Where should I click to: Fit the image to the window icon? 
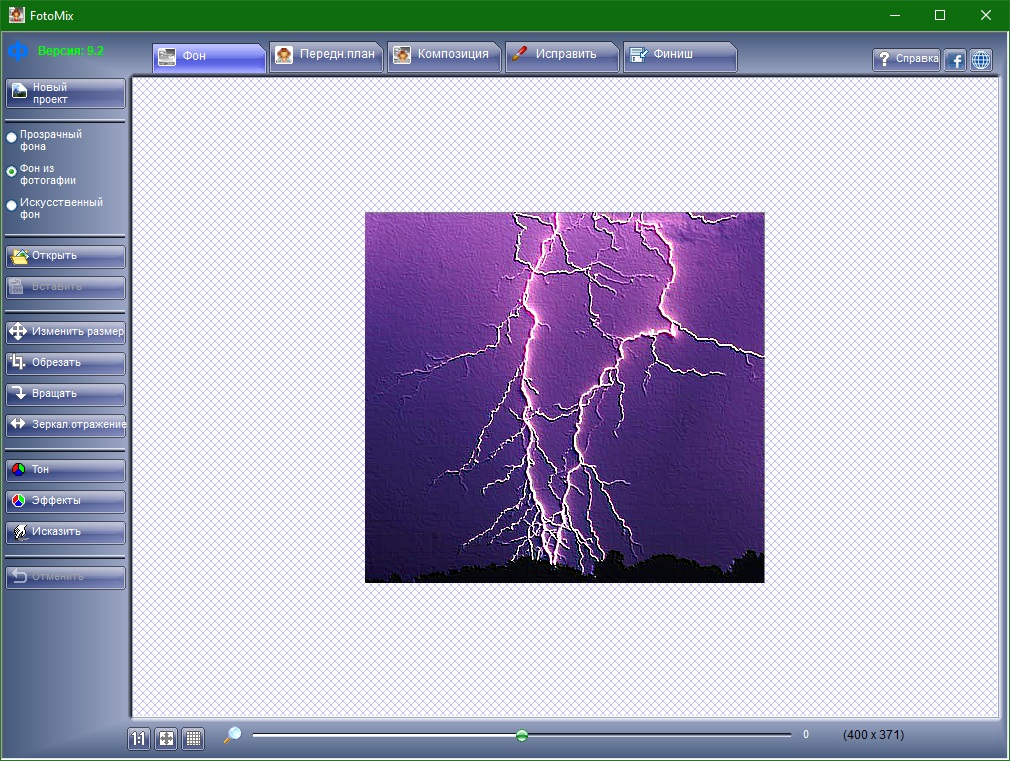pyautogui.click(x=166, y=738)
